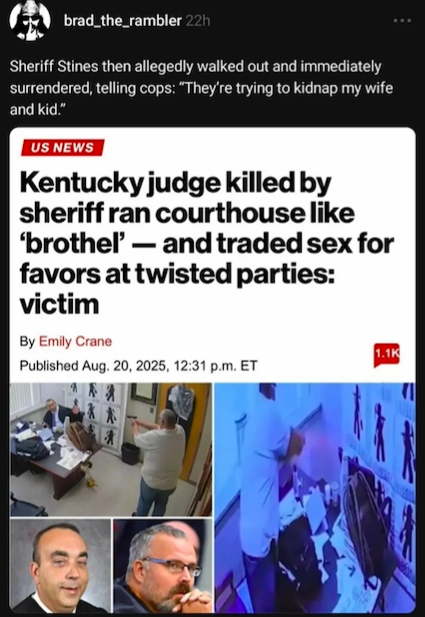Open the bearded man with glasses photo
425x617 pixels.
coord(163,566)
